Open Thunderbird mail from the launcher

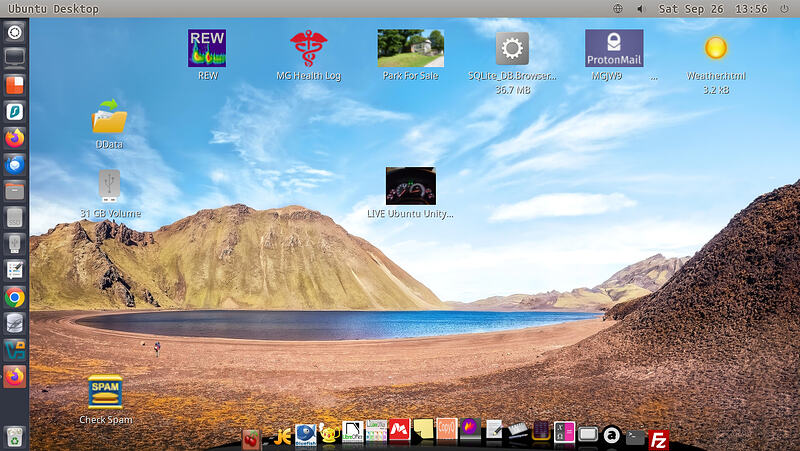[x=14, y=165]
